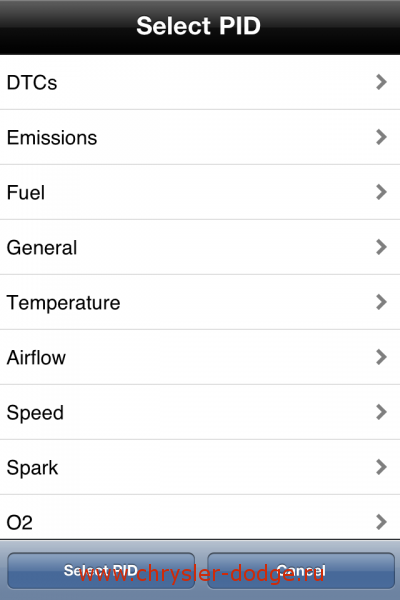
Task: Choose the Temperature list entry
Action: 200,302
